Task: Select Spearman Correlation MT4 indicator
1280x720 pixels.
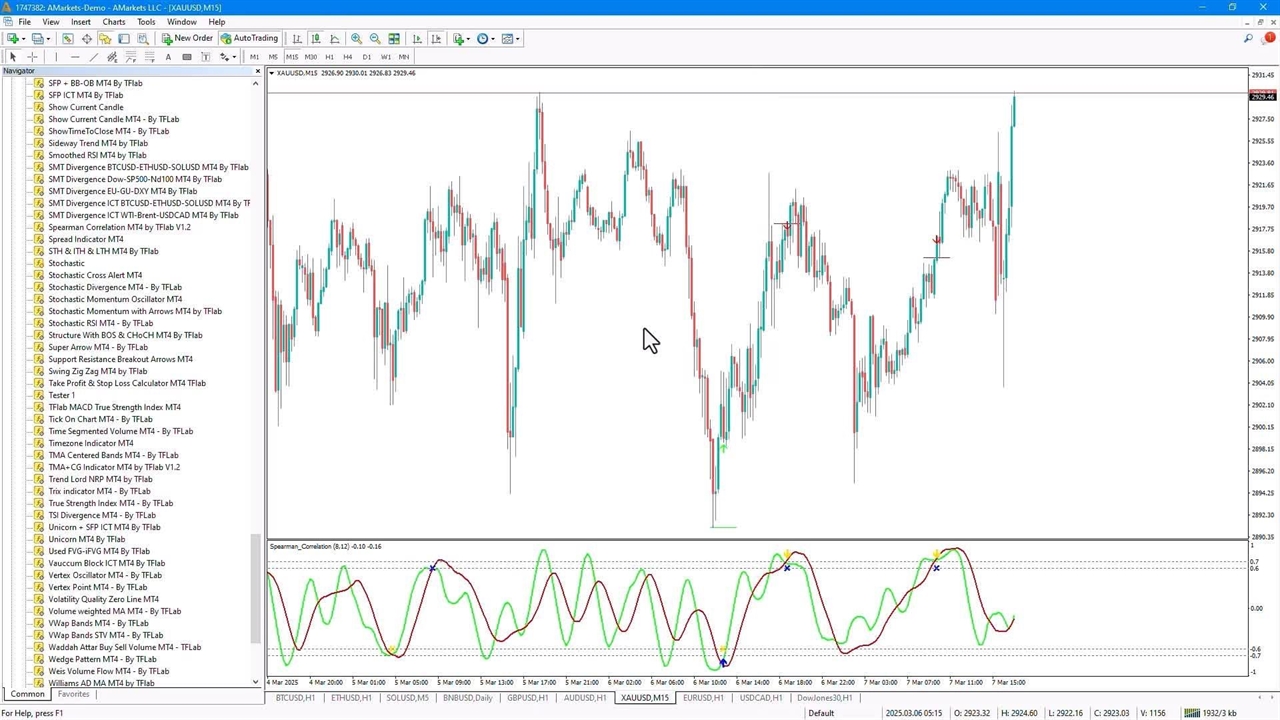Action: coord(119,227)
